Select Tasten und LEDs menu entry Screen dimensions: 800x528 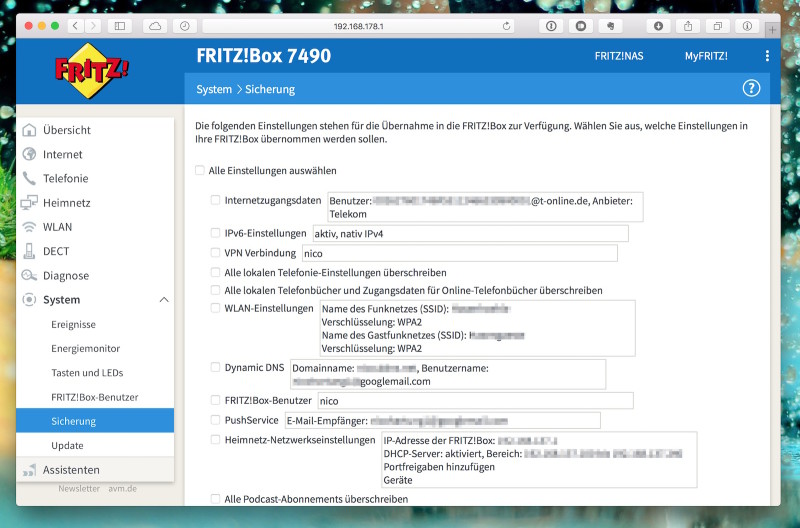(x=87, y=372)
